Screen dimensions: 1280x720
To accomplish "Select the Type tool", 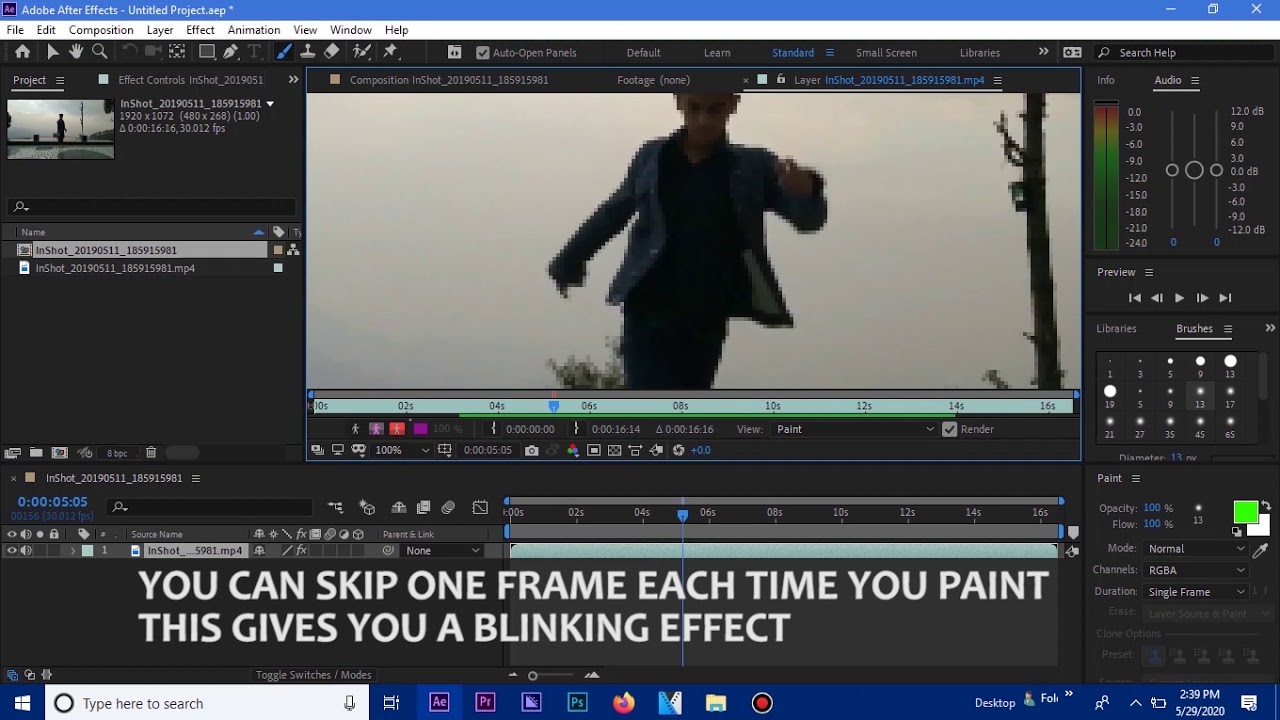I will pyautogui.click(x=254, y=52).
